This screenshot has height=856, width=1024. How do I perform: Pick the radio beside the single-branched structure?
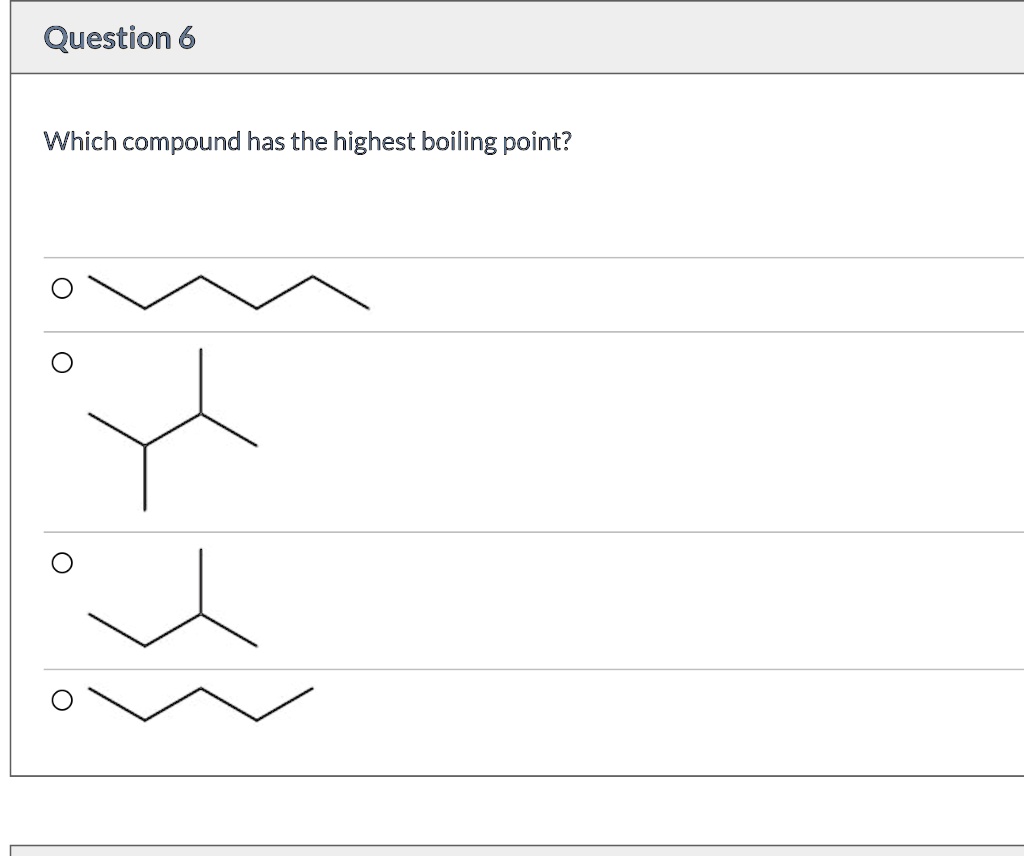[x=62, y=563]
